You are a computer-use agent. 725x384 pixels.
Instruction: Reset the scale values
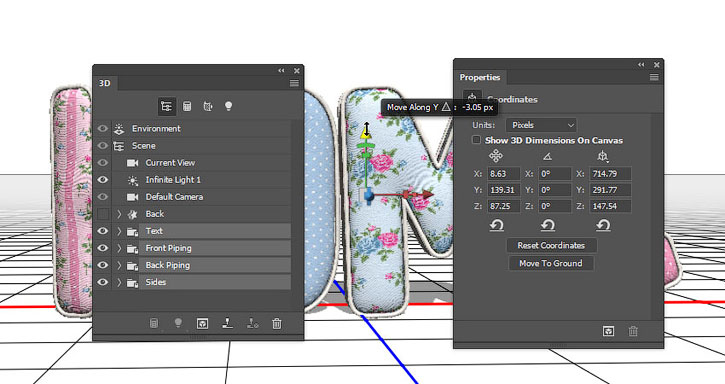point(603,225)
